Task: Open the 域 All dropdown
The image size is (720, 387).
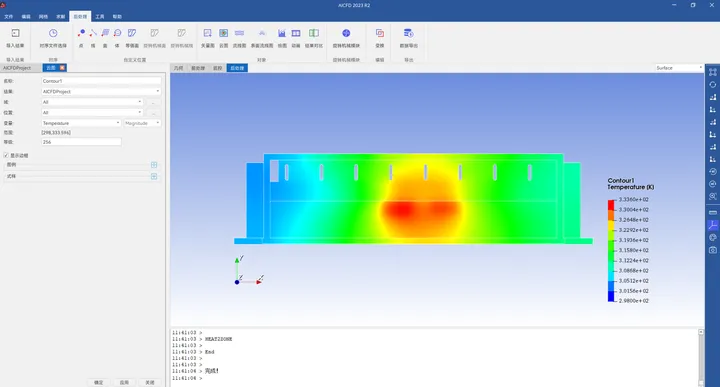Action: (x=92, y=102)
